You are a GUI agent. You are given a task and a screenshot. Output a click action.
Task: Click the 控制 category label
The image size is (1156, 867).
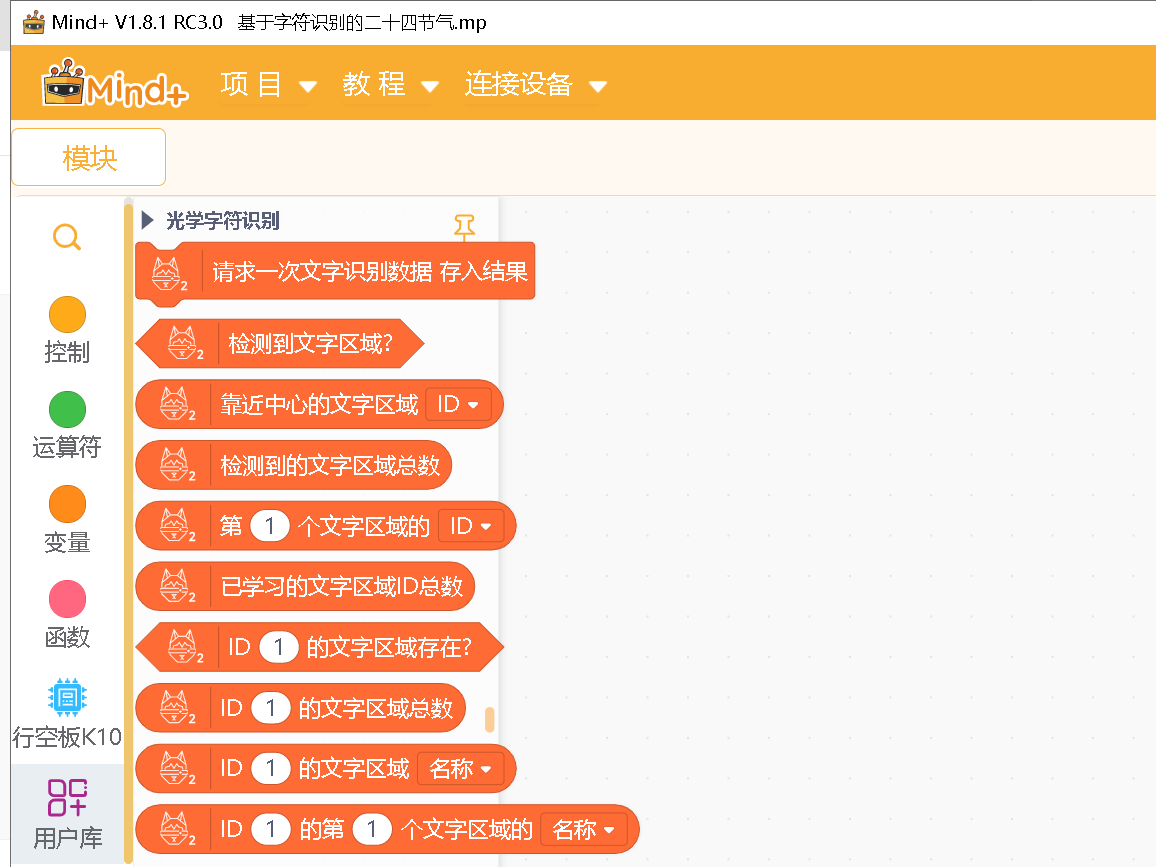click(67, 352)
